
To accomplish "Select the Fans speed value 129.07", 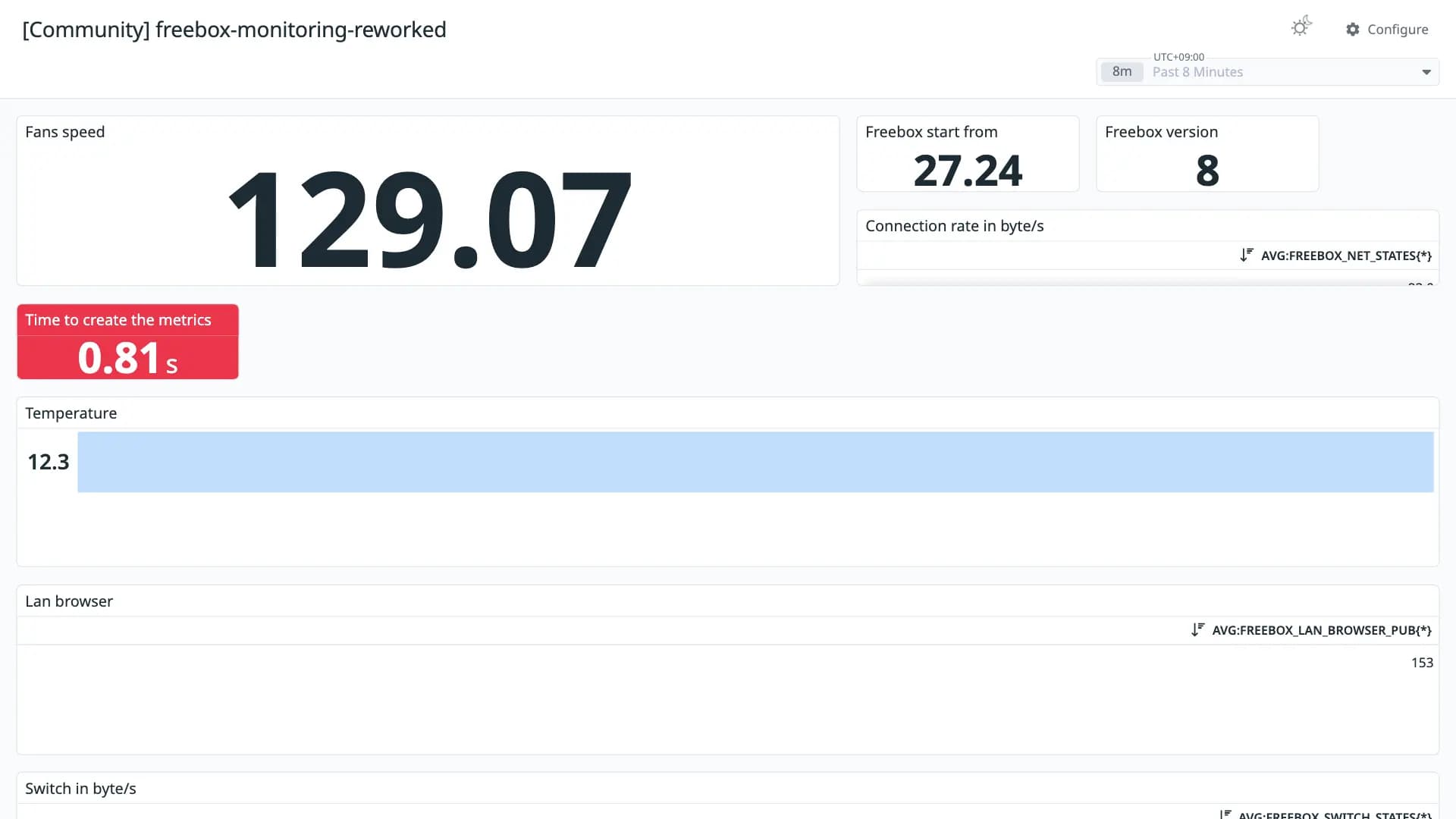I will (429, 219).
